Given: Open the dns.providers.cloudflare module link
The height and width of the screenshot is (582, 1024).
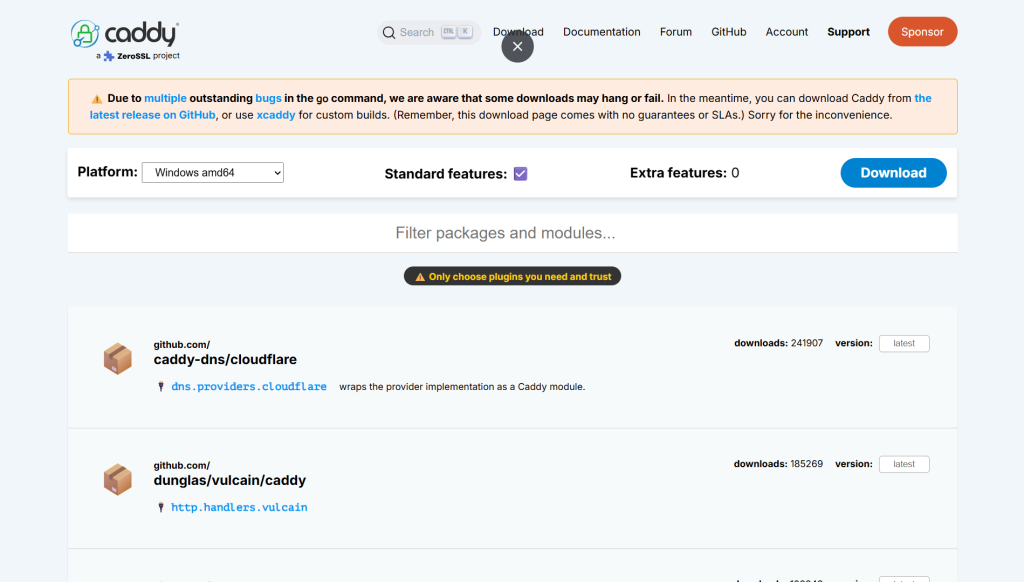Looking at the screenshot, I should (249, 387).
